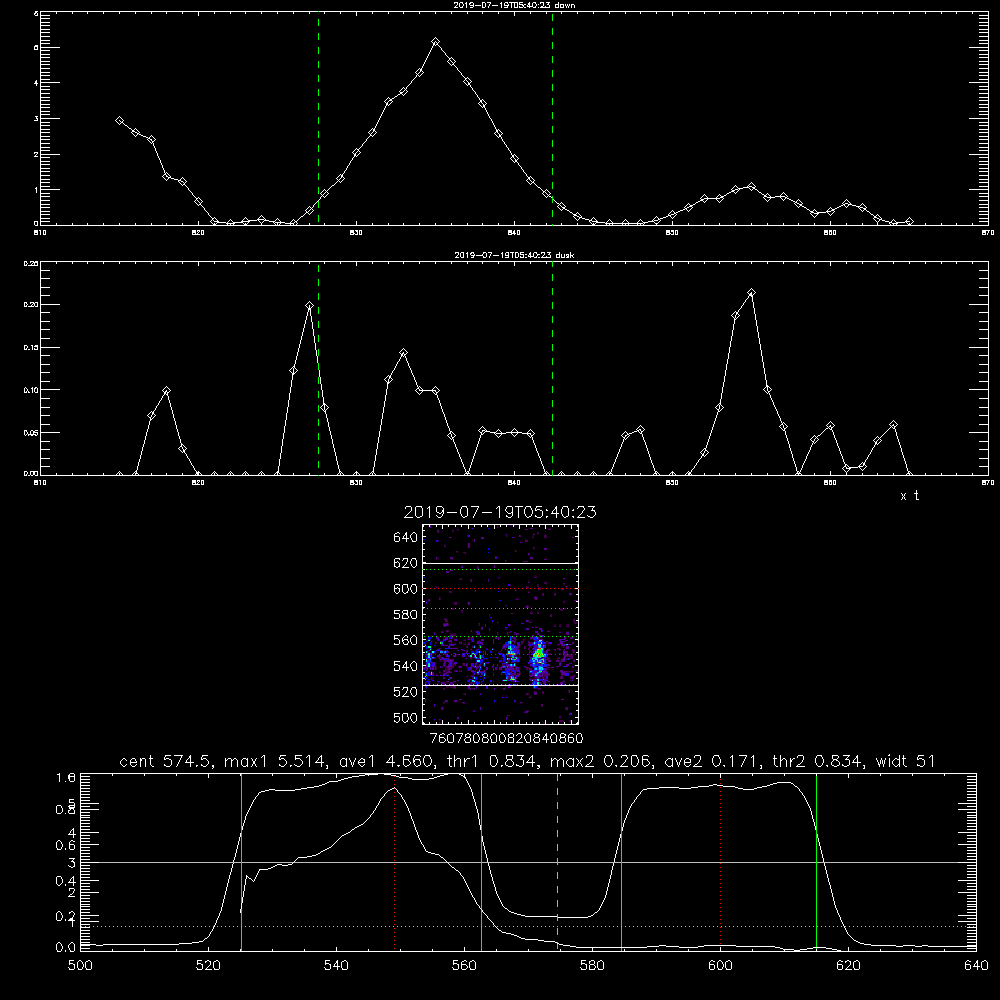Image resolution: width=1000 pixels, height=1000 pixels.
Task: Click the '500' x-axis label of bottom plot
Action: 80,966
